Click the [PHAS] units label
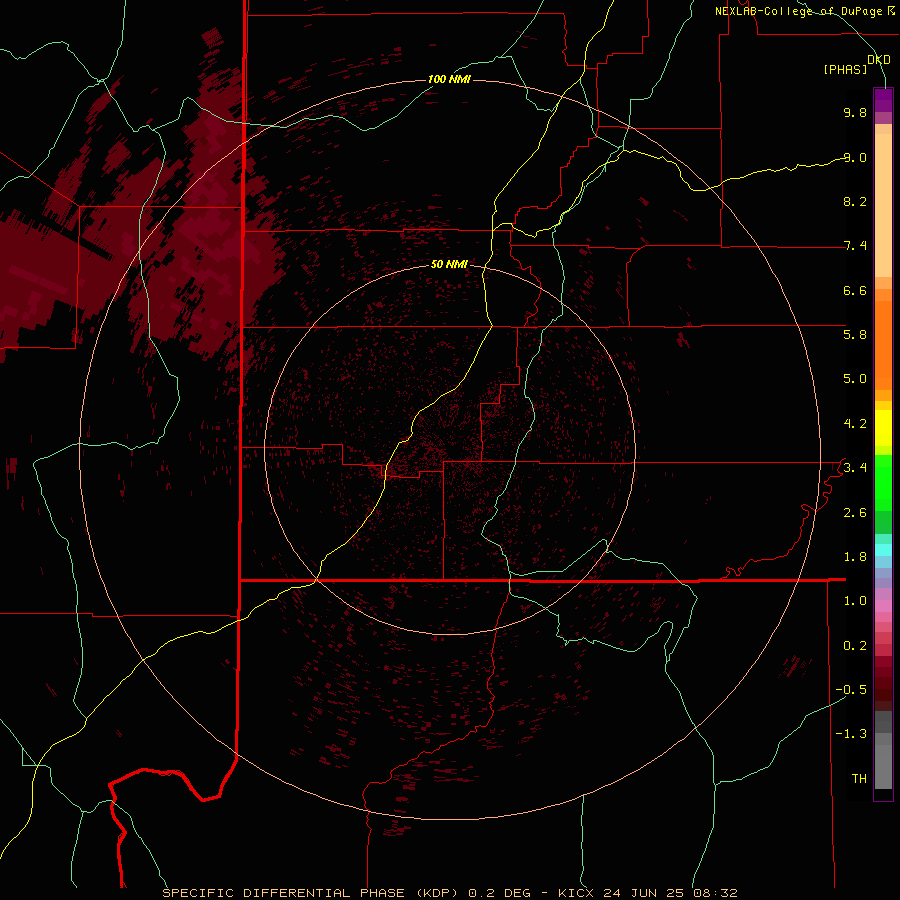The height and width of the screenshot is (900, 900). [845, 70]
